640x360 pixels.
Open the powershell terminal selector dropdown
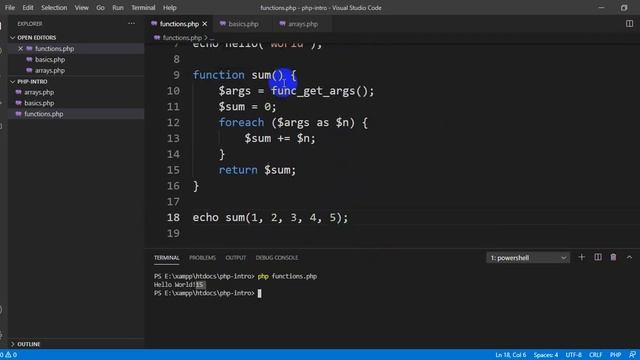[x=528, y=258]
